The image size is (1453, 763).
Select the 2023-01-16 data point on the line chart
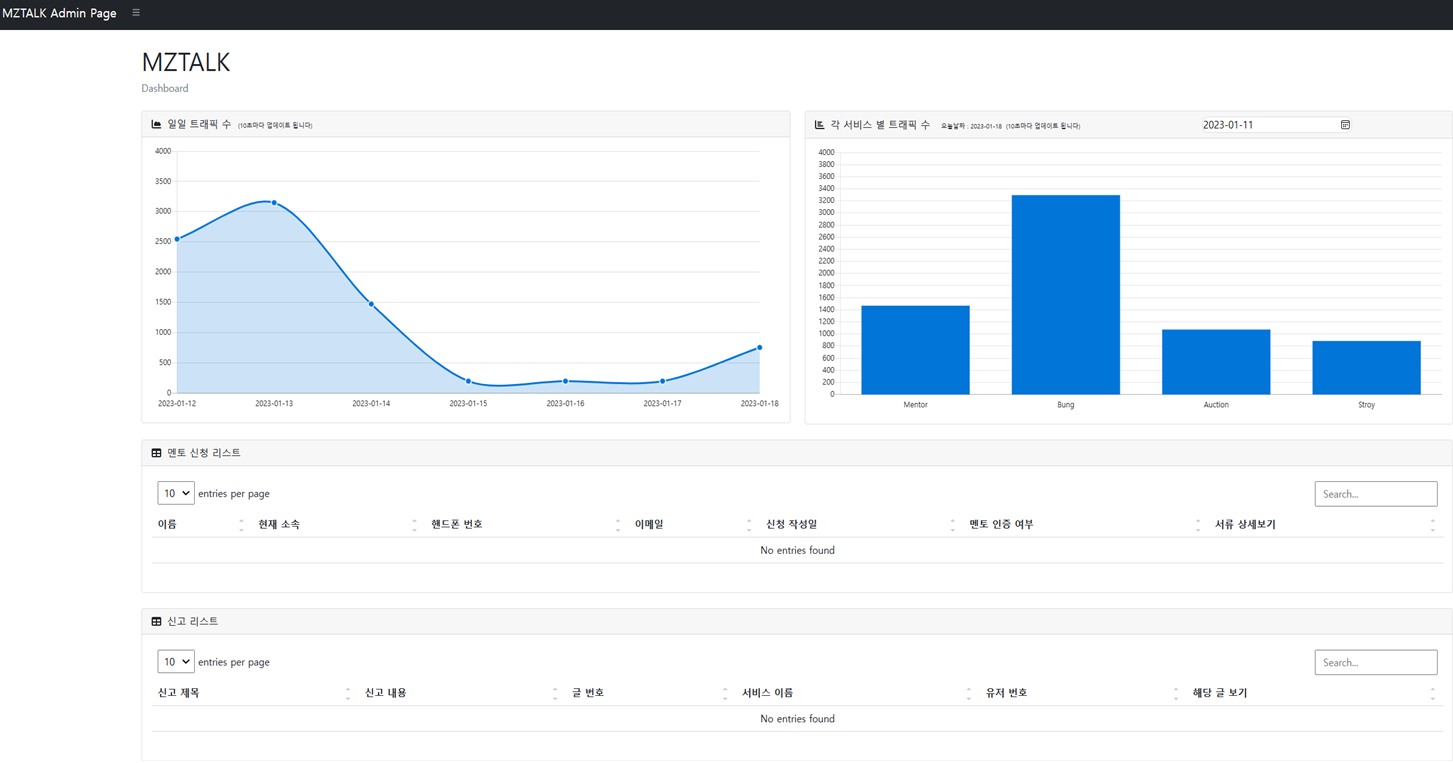coord(566,381)
